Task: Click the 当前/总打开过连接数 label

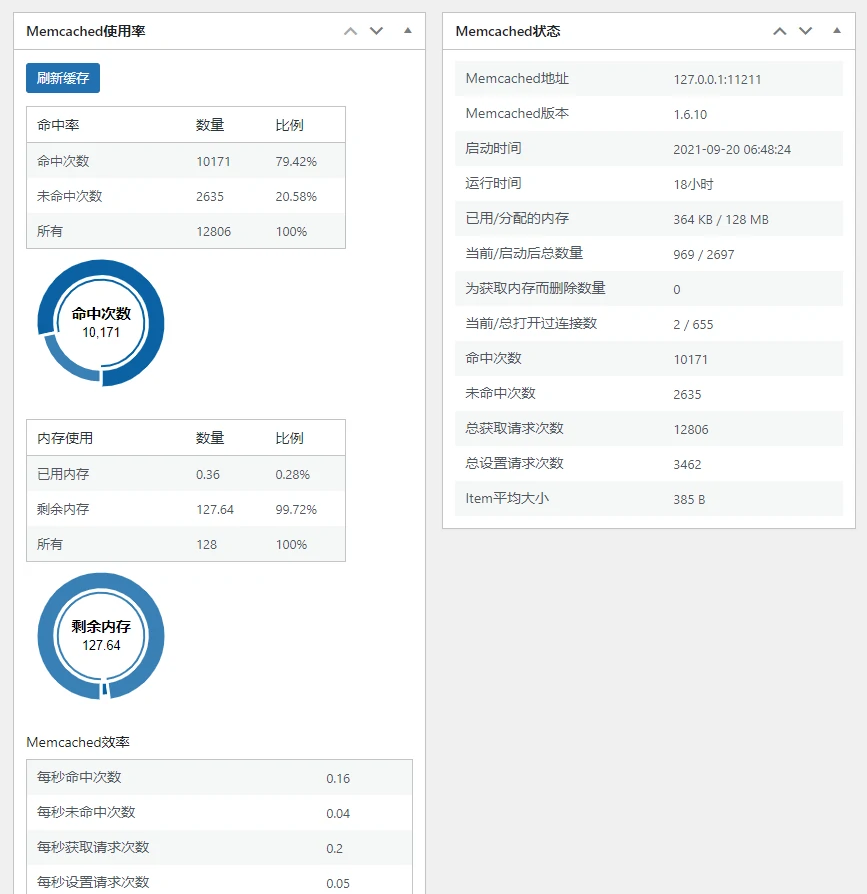Action: 531,323
